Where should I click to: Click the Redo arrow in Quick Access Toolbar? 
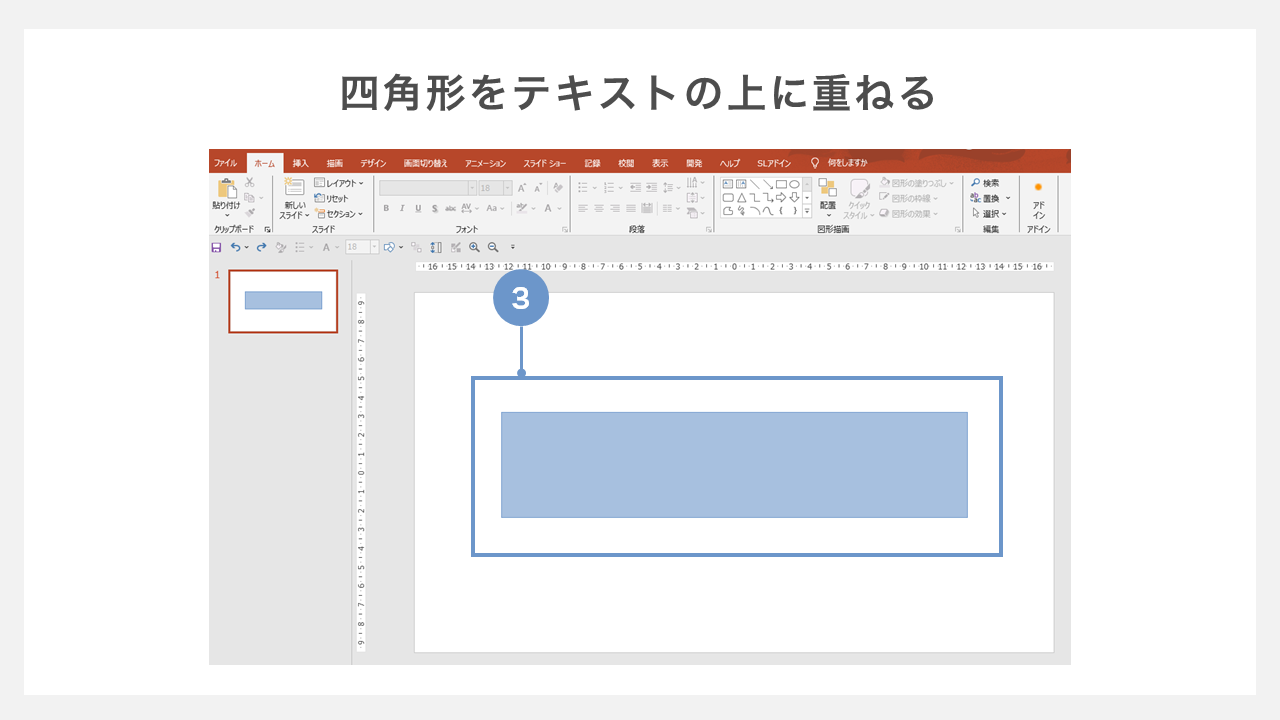point(261,247)
